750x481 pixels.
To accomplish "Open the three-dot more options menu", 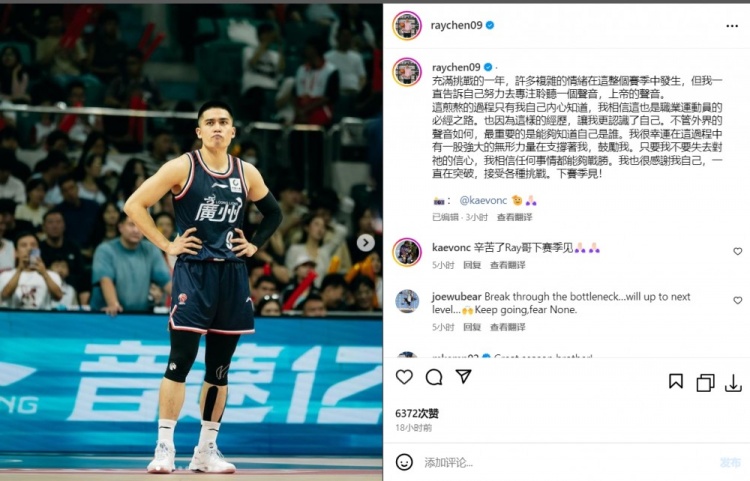I will 732,26.
